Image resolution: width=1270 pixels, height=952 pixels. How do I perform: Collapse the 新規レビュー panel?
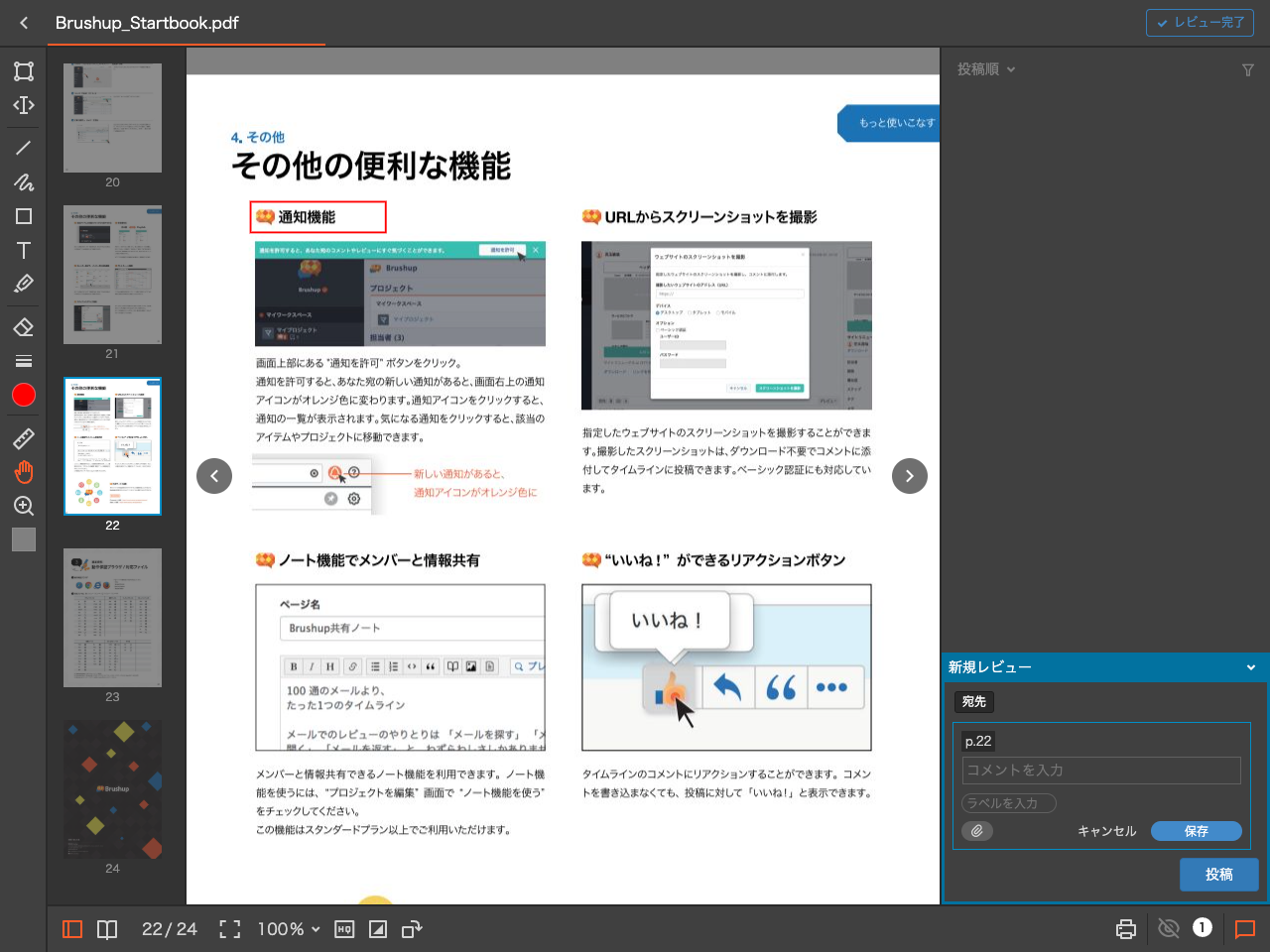[1251, 667]
